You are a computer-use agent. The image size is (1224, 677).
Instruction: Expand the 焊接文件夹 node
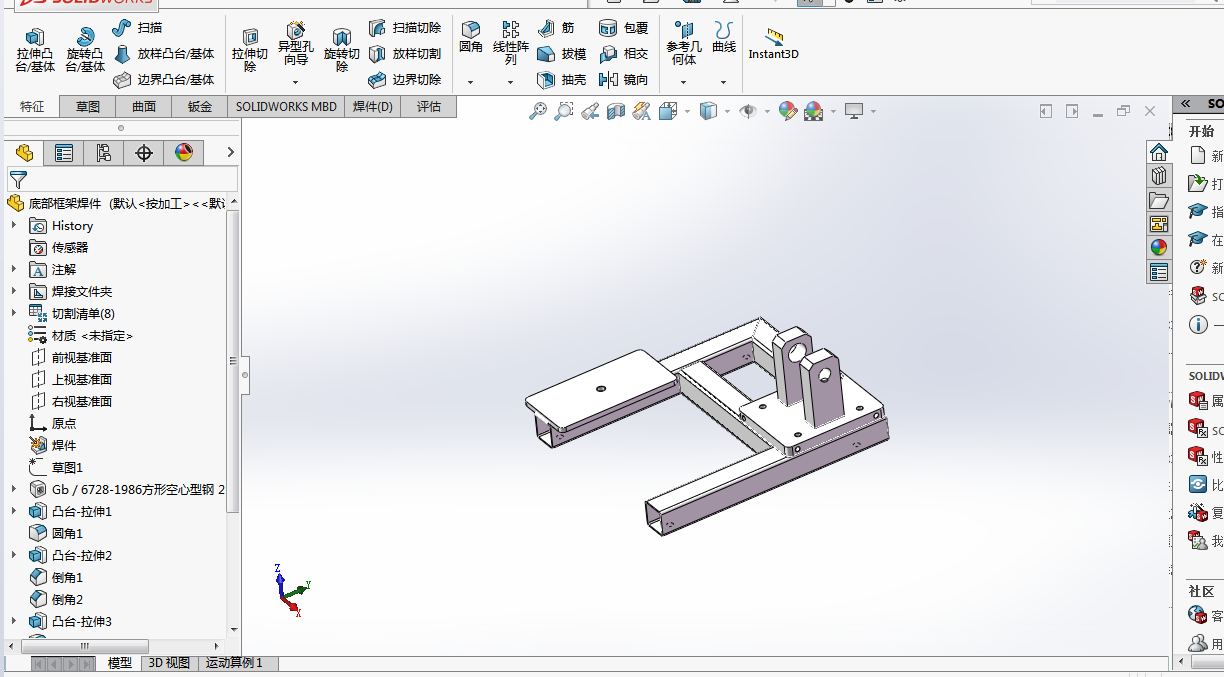[14, 292]
